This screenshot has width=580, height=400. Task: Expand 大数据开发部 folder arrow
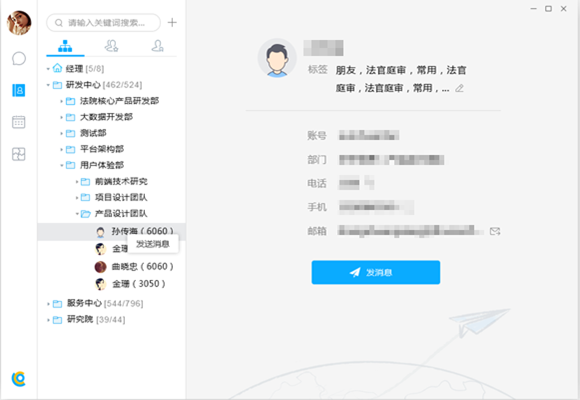pyautogui.click(x=61, y=117)
